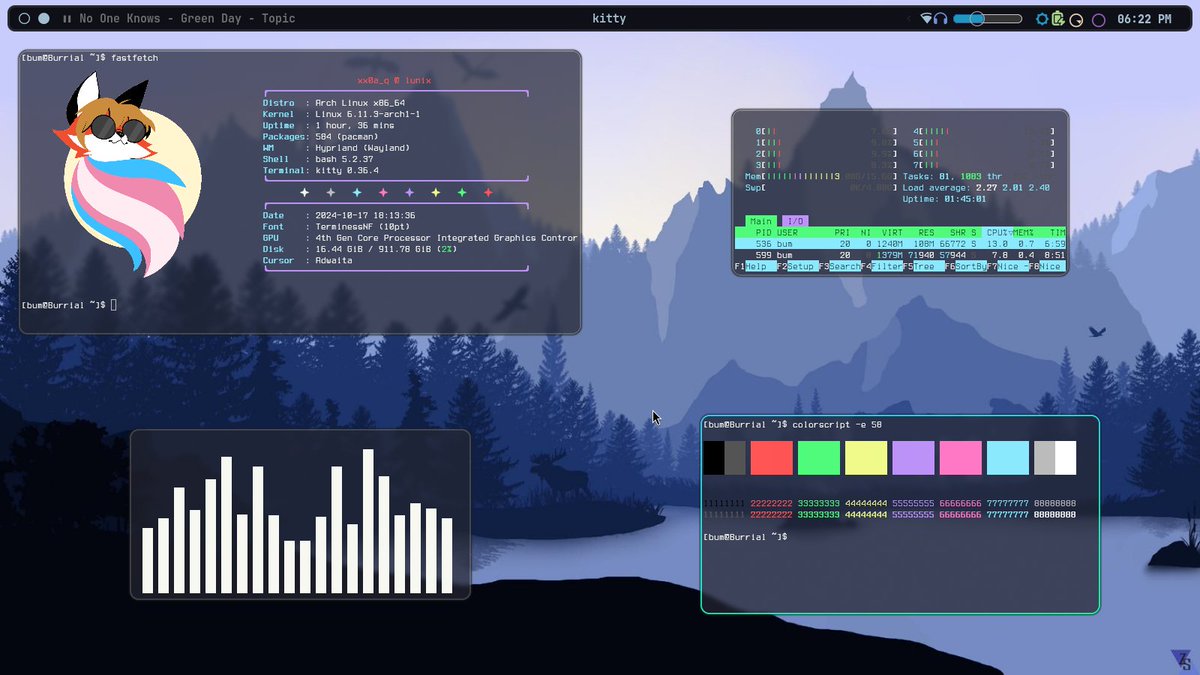This screenshot has width=1200, height=675.
Task: Click the pink color block
Action: (x=960, y=458)
